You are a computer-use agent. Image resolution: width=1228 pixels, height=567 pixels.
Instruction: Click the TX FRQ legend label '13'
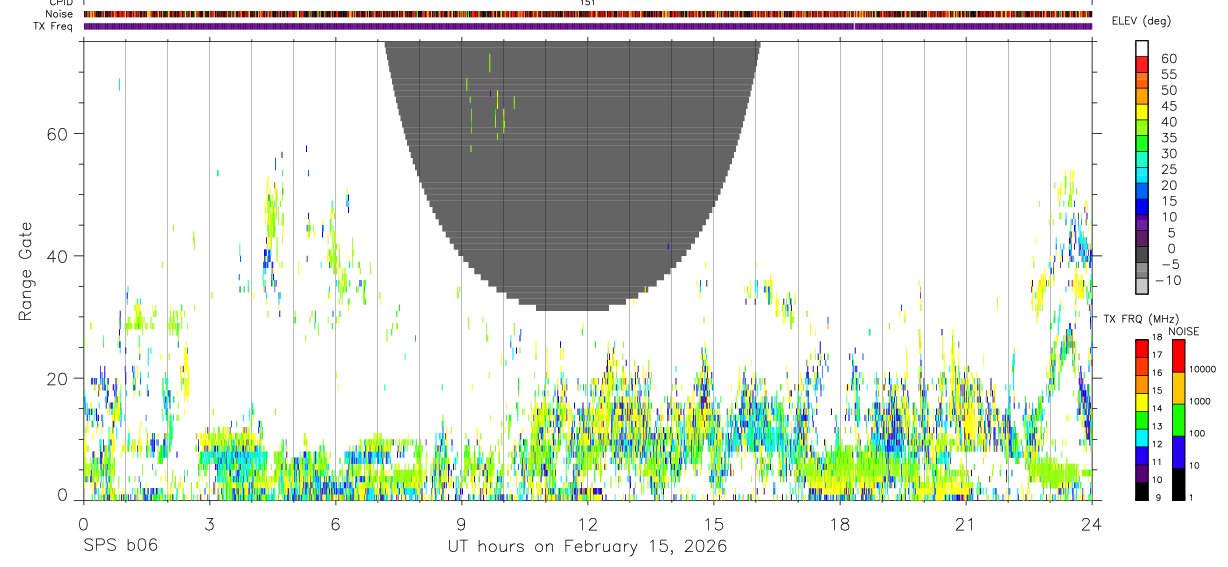(x=1156, y=426)
